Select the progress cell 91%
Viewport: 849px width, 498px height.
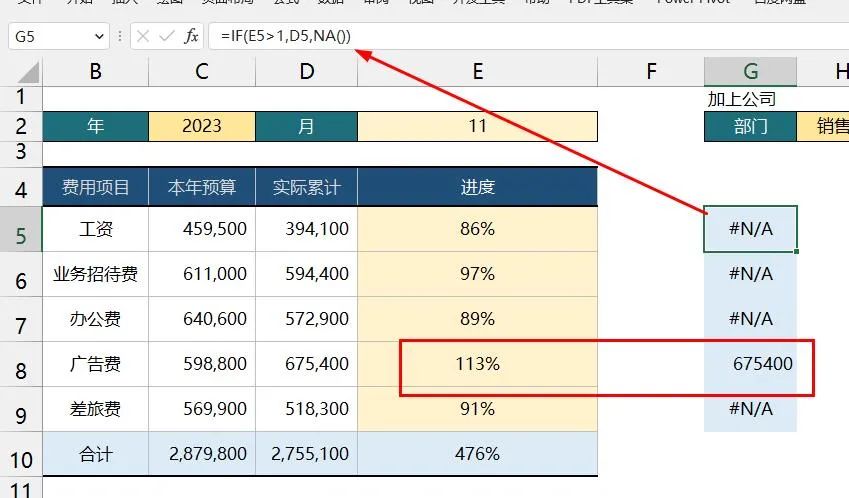[478, 409]
